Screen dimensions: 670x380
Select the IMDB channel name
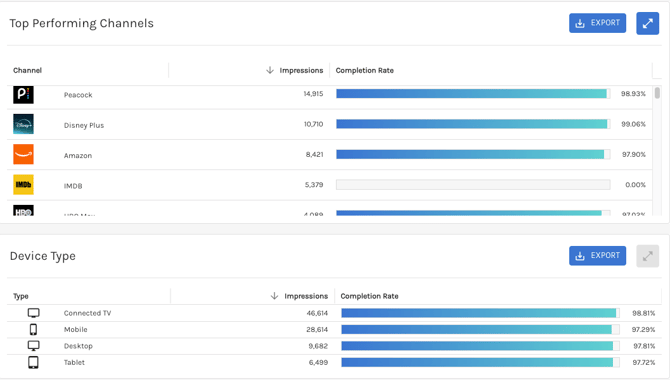click(73, 186)
